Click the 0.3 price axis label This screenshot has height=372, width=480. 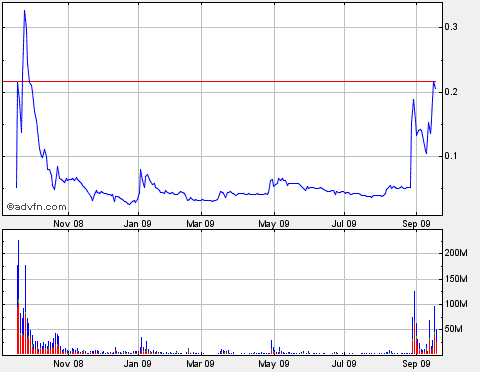pyautogui.click(x=451, y=27)
